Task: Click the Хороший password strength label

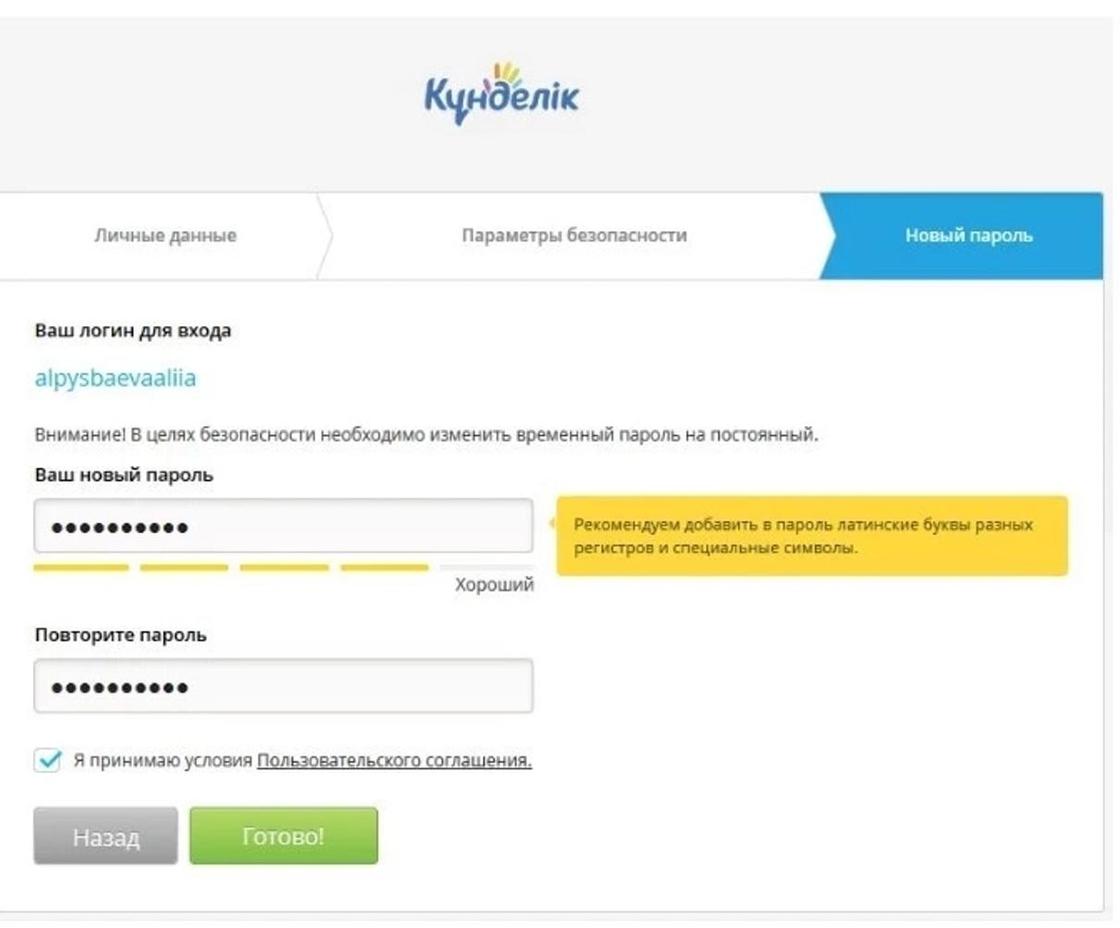Action: click(x=494, y=585)
